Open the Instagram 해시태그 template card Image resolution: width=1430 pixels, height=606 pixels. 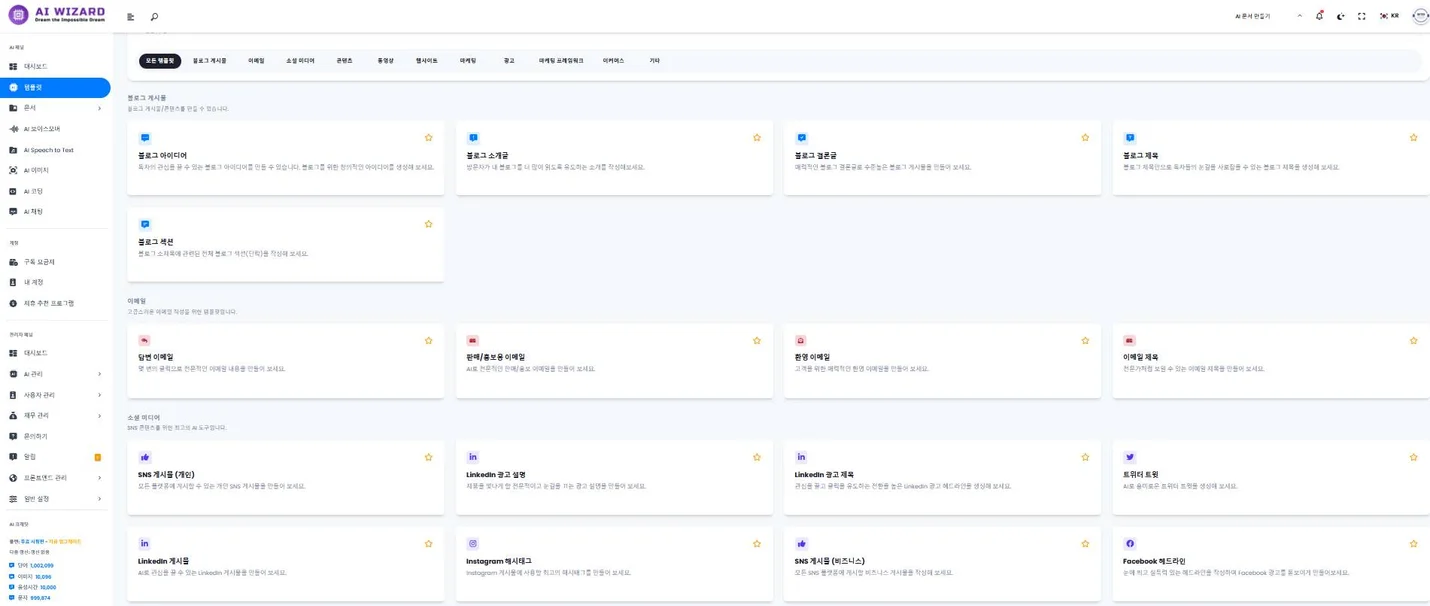[614, 564]
